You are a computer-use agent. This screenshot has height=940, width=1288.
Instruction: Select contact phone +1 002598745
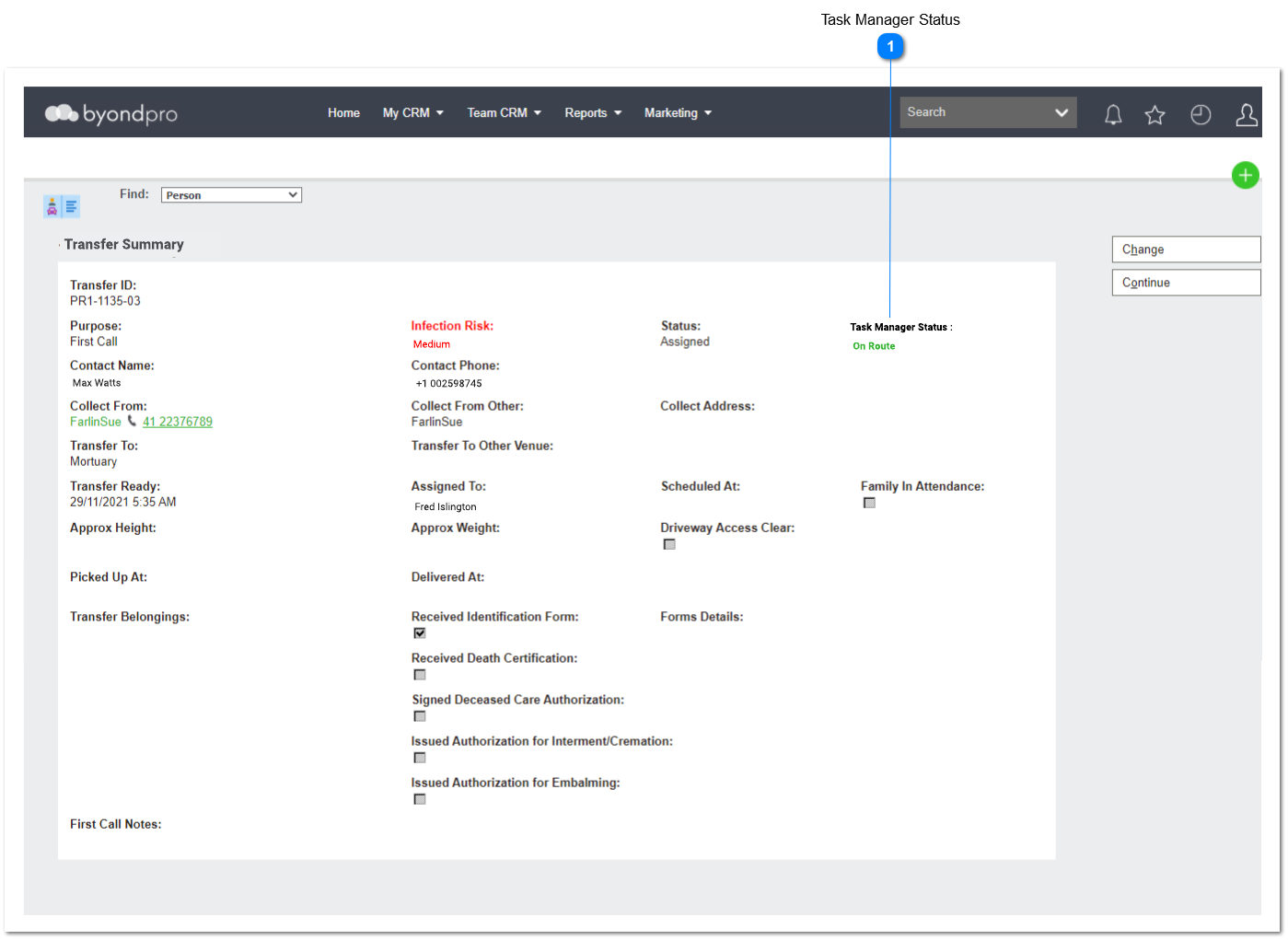point(448,384)
